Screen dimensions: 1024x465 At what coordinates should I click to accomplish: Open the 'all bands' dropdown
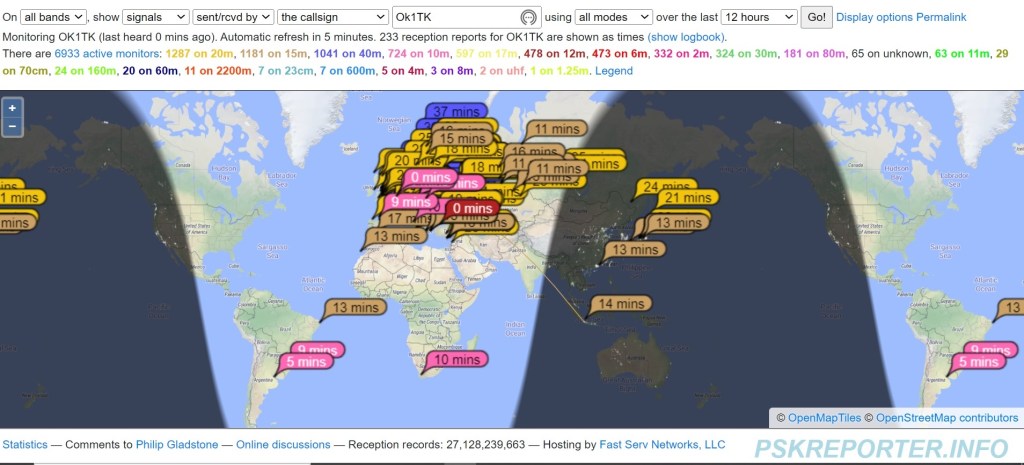coord(54,18)
